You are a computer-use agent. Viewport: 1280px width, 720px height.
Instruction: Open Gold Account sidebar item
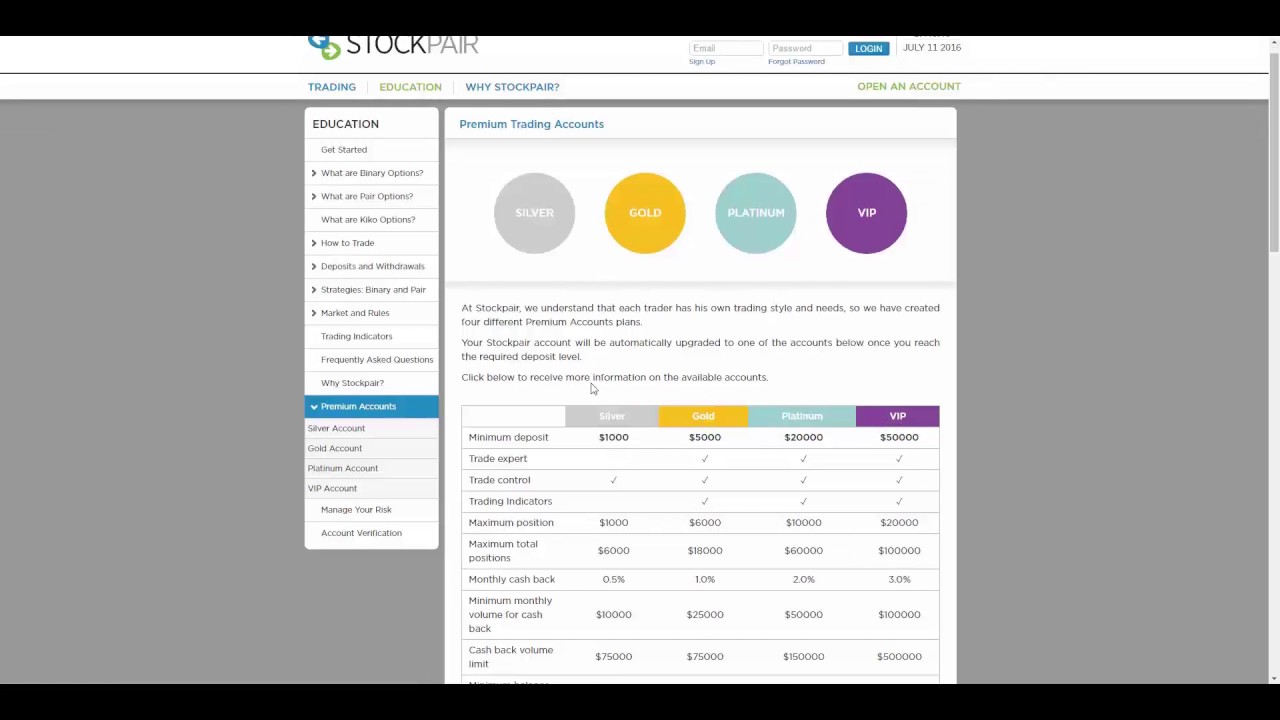[x=335, y=448]
